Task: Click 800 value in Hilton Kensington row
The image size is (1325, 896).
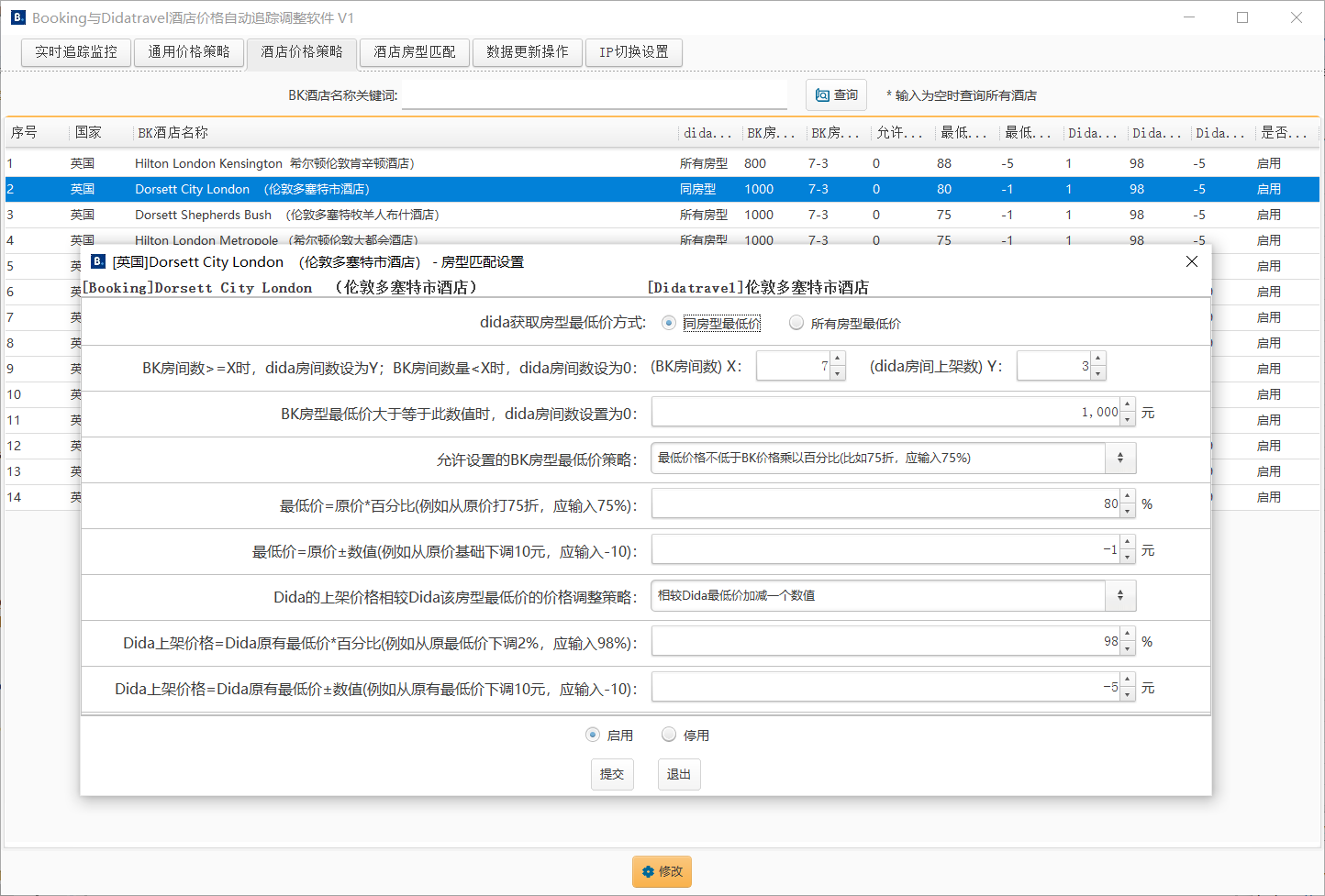Action: (755, 163)
